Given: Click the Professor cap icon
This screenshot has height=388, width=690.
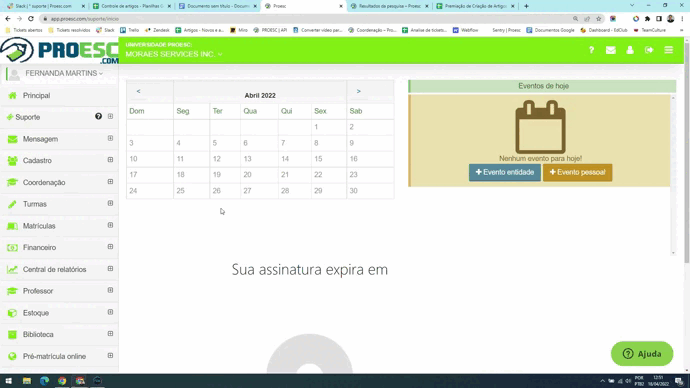Looking at the screenshot, I should 12,291.
